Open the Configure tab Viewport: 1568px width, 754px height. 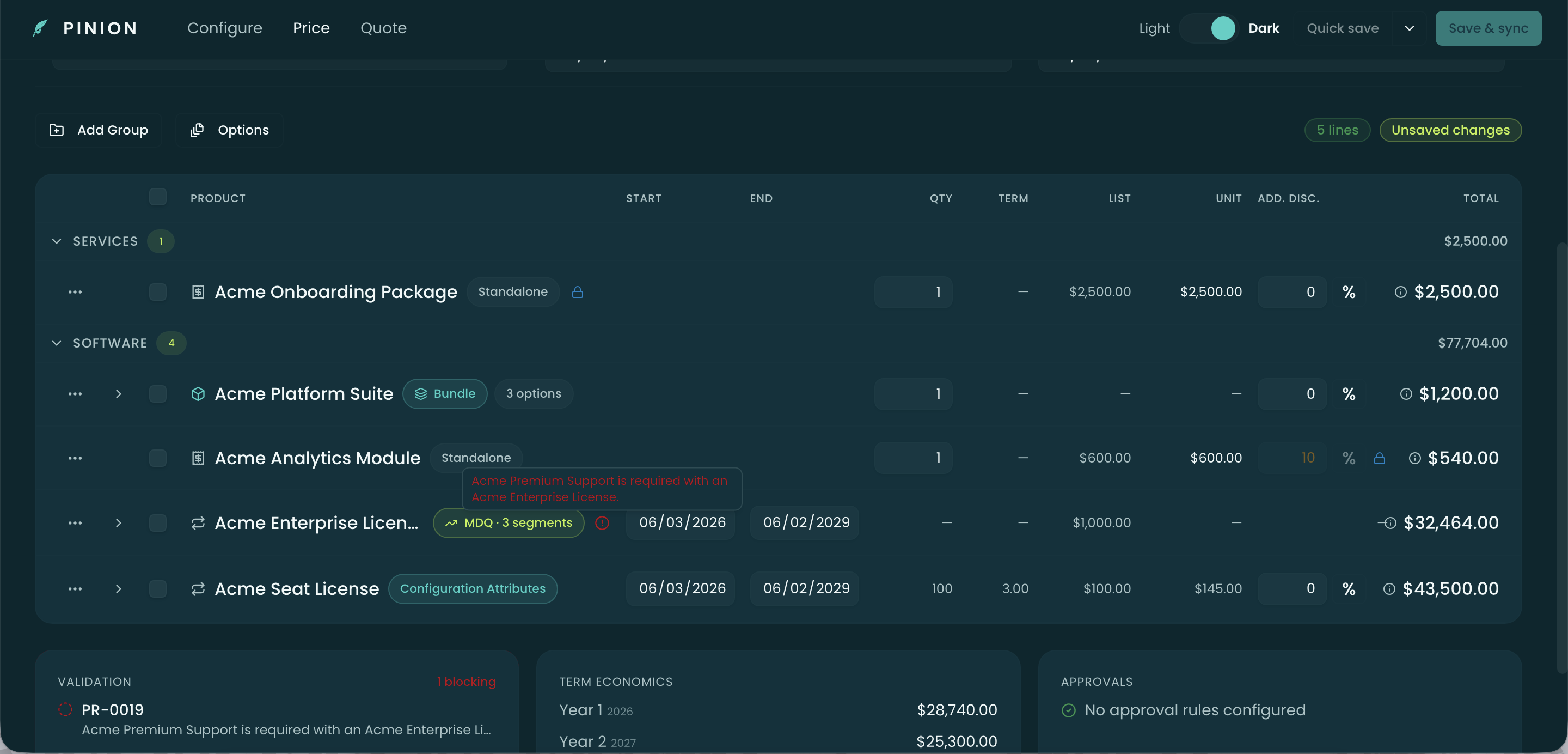(x=225, y=28)
